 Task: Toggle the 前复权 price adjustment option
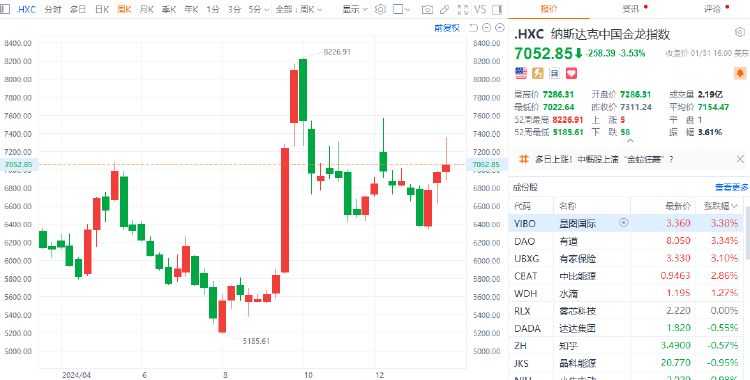tap(447, 28)
